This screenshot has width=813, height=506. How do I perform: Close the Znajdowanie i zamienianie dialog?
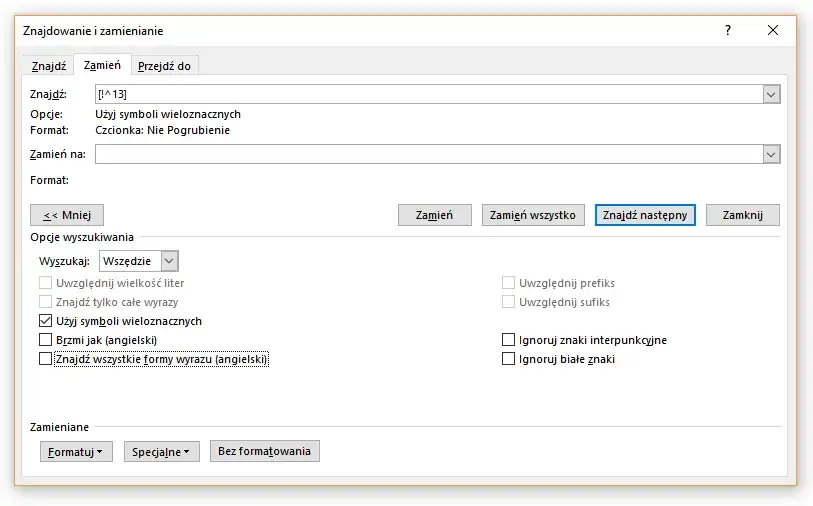772,31
